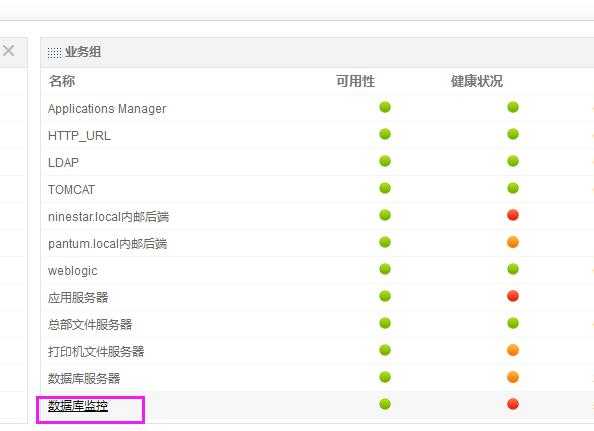Click the 业务组 panel title
The image size is (594, 431).
click(x=83, y=52)
